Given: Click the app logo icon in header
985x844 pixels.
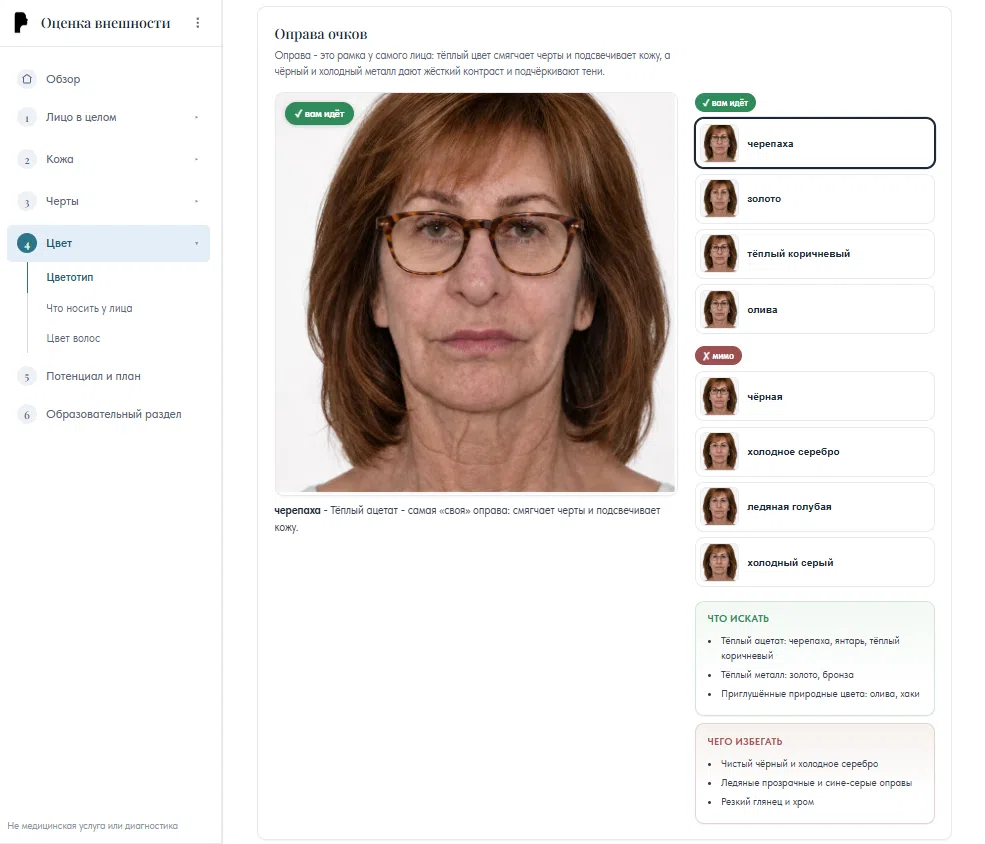Looking at the screenshot, I should (21, 23).
